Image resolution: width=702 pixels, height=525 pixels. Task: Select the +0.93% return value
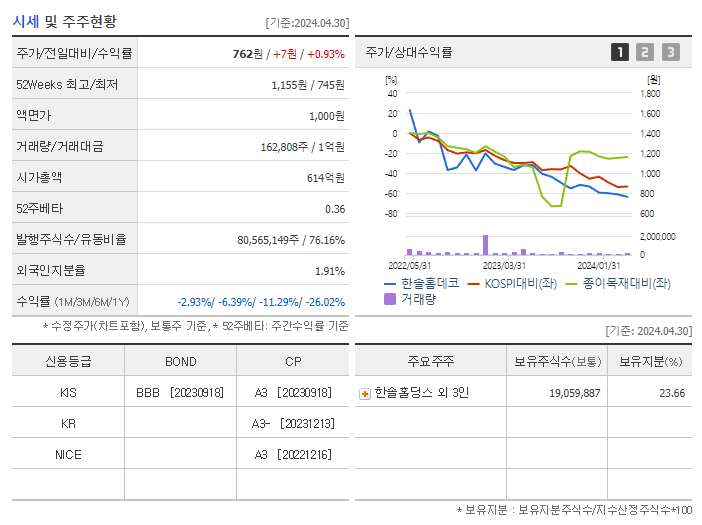[326, 54]
